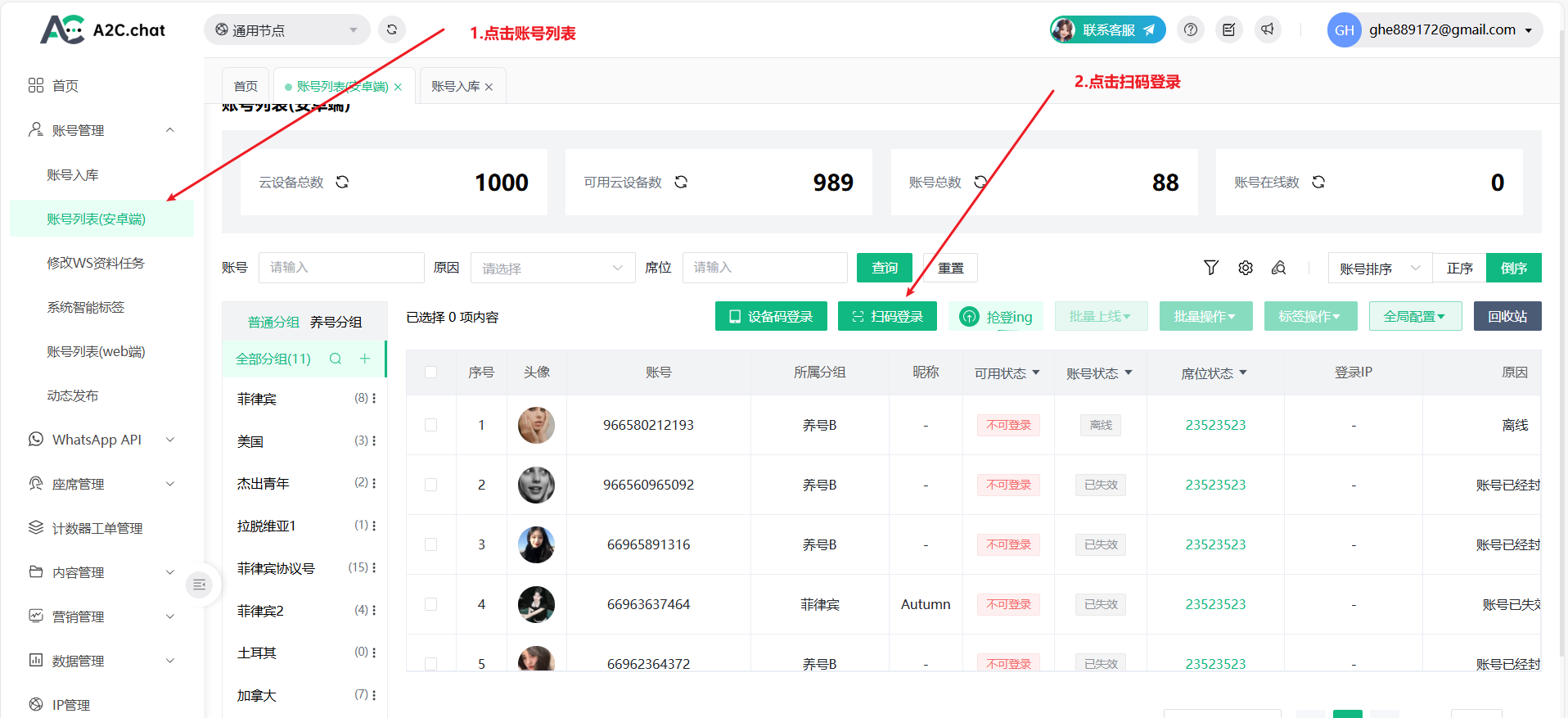Open the 原因 请选择 dropdown
The width and height of the screenshot is (1568, 718).
point(552,268)
